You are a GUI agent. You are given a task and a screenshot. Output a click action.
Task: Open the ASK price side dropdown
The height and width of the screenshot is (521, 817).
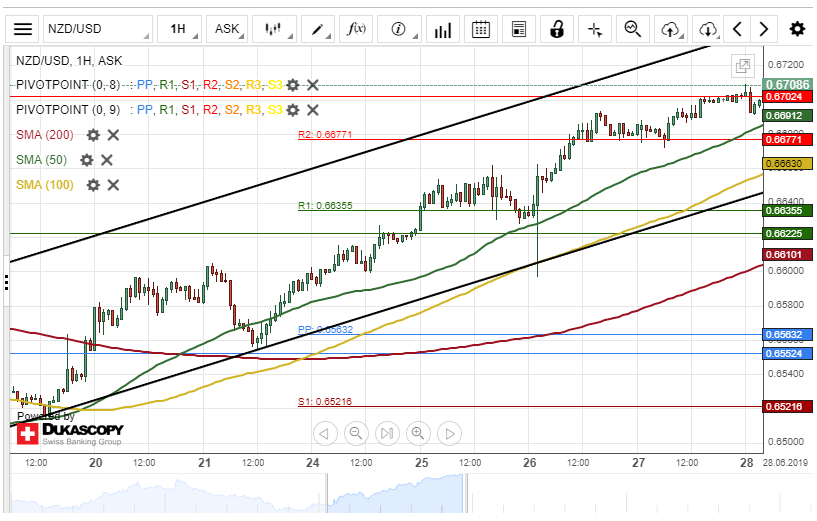(x=229, y=29)
